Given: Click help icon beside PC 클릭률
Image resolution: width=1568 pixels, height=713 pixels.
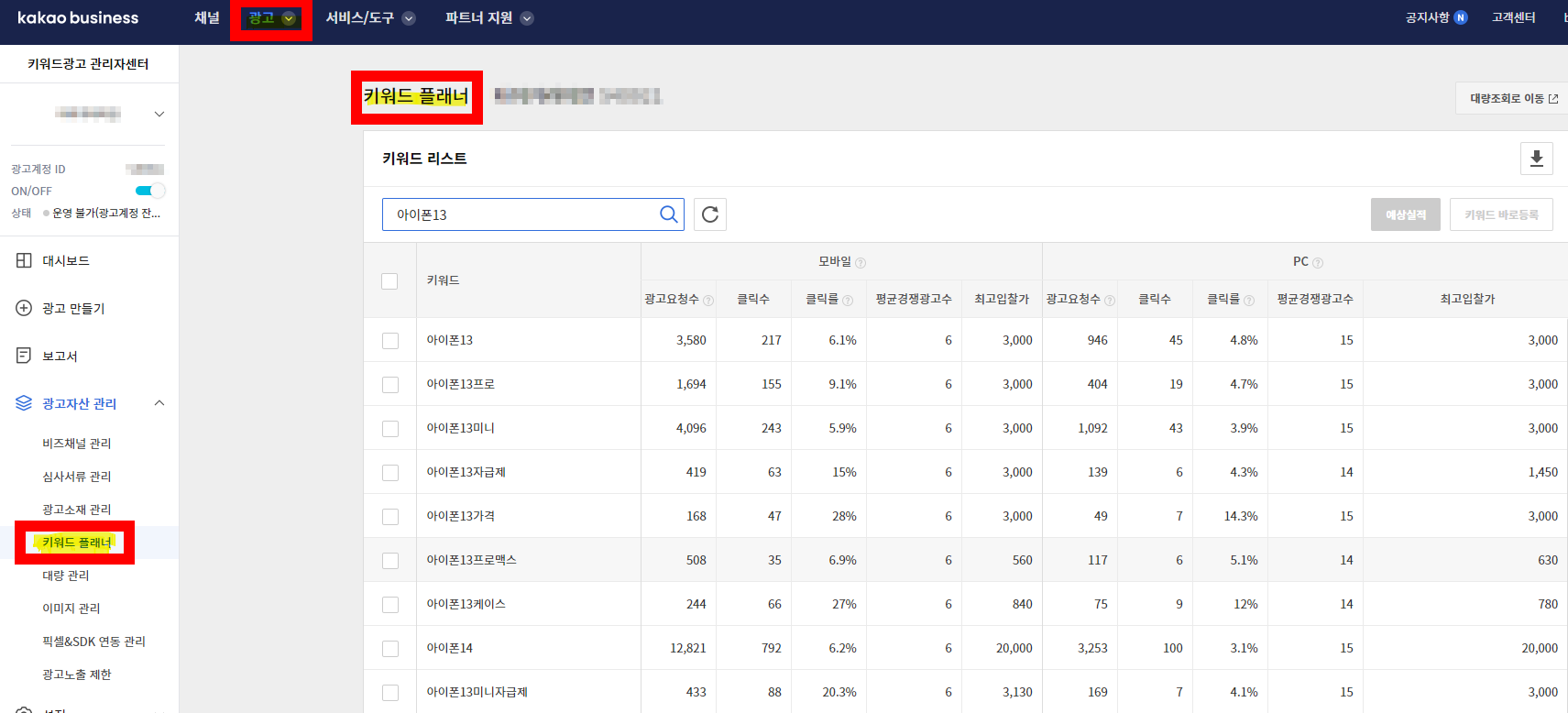Looking at the screenshot, I should (x=1249, y=301).
